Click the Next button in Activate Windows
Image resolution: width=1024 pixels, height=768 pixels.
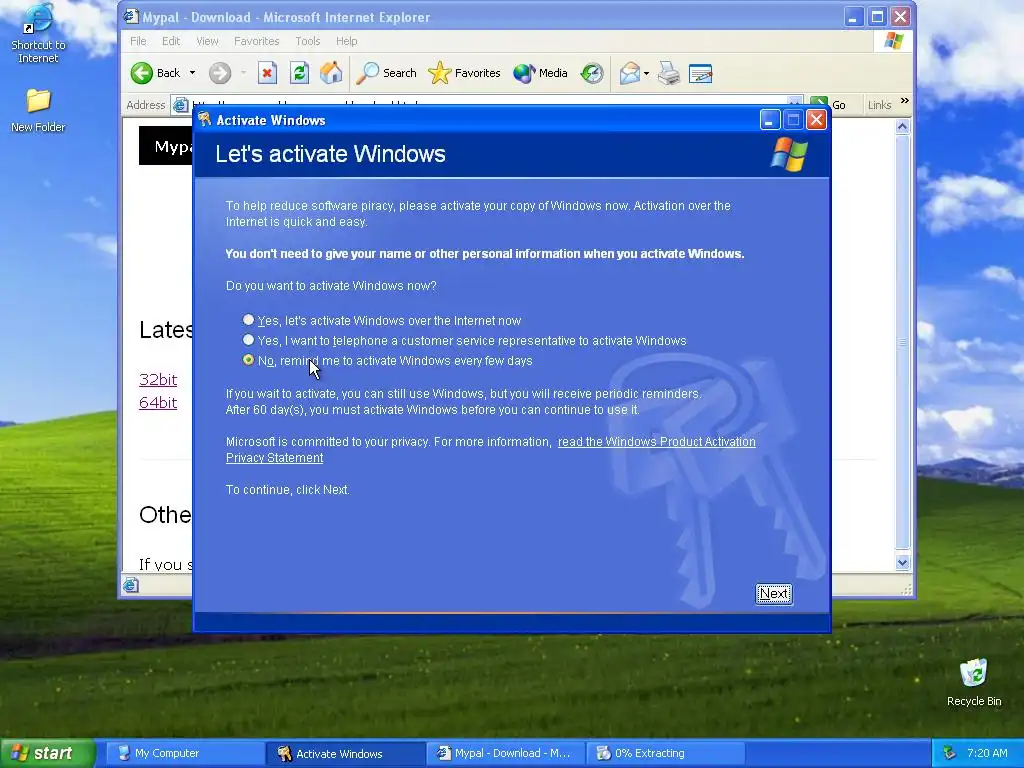point(774,594)
